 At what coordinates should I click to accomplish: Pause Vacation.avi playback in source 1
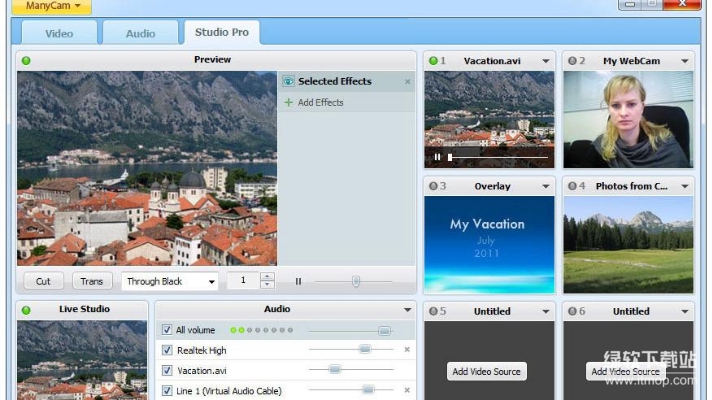pos(437,157)
